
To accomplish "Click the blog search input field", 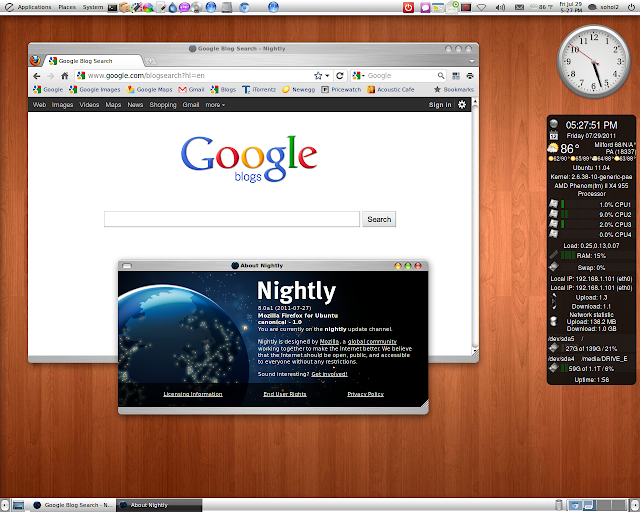I will point(232,219).
